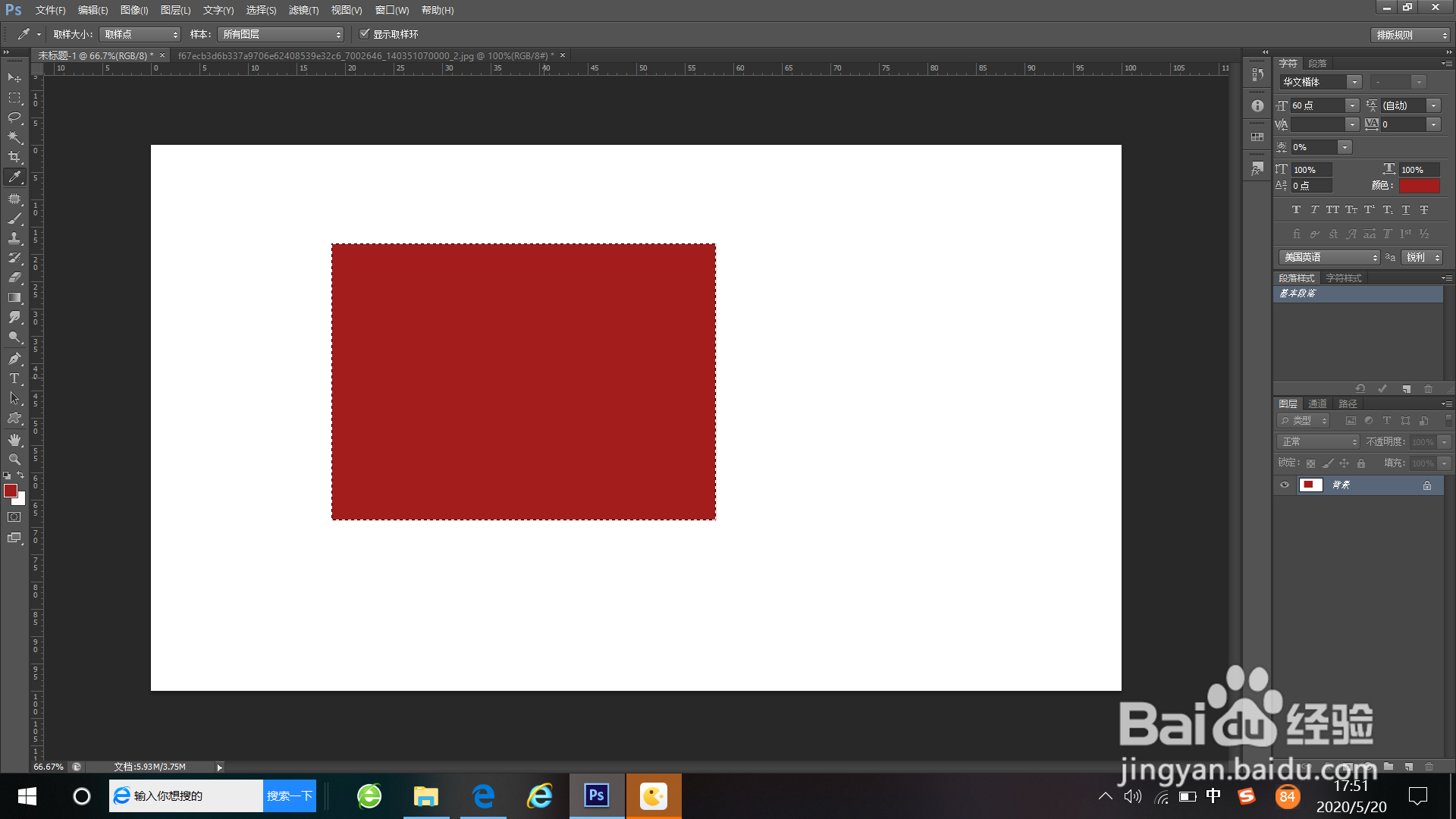The height and width of the screenshot is (819, 1456).
Task: Select the Hand tool
Action: point(14,440)
